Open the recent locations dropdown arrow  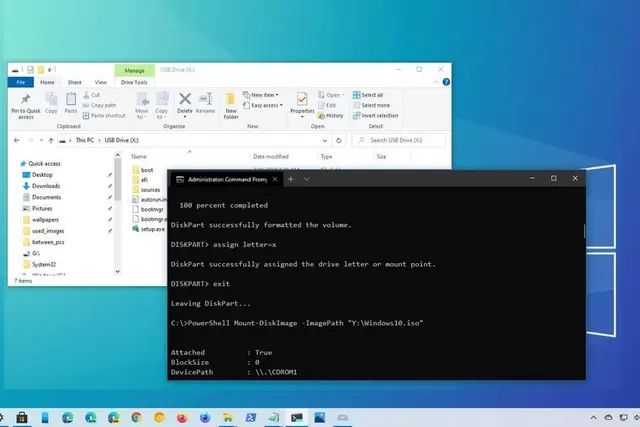[x=41, y=140]
